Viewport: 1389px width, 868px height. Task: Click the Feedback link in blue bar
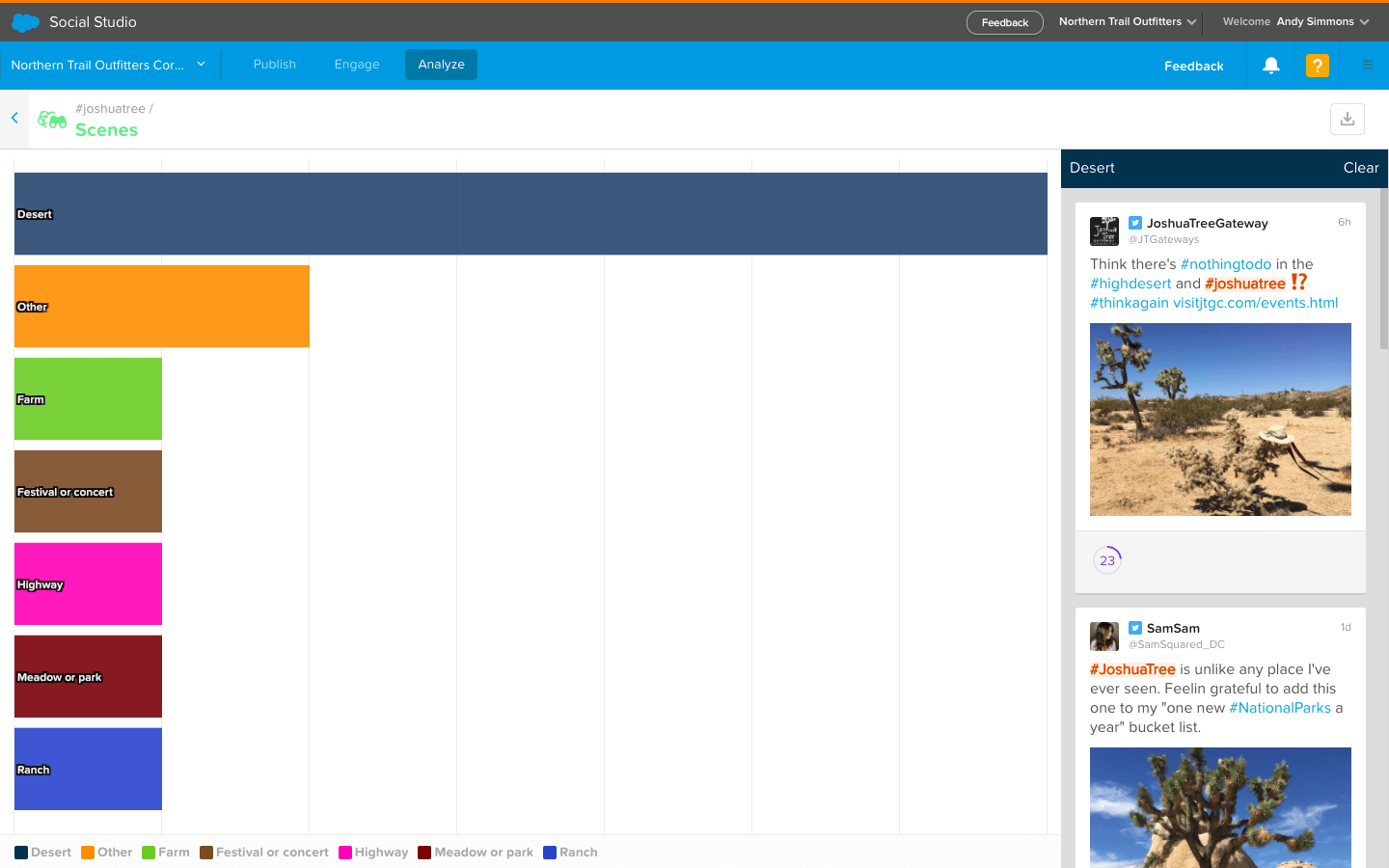tap(1194, 66)
